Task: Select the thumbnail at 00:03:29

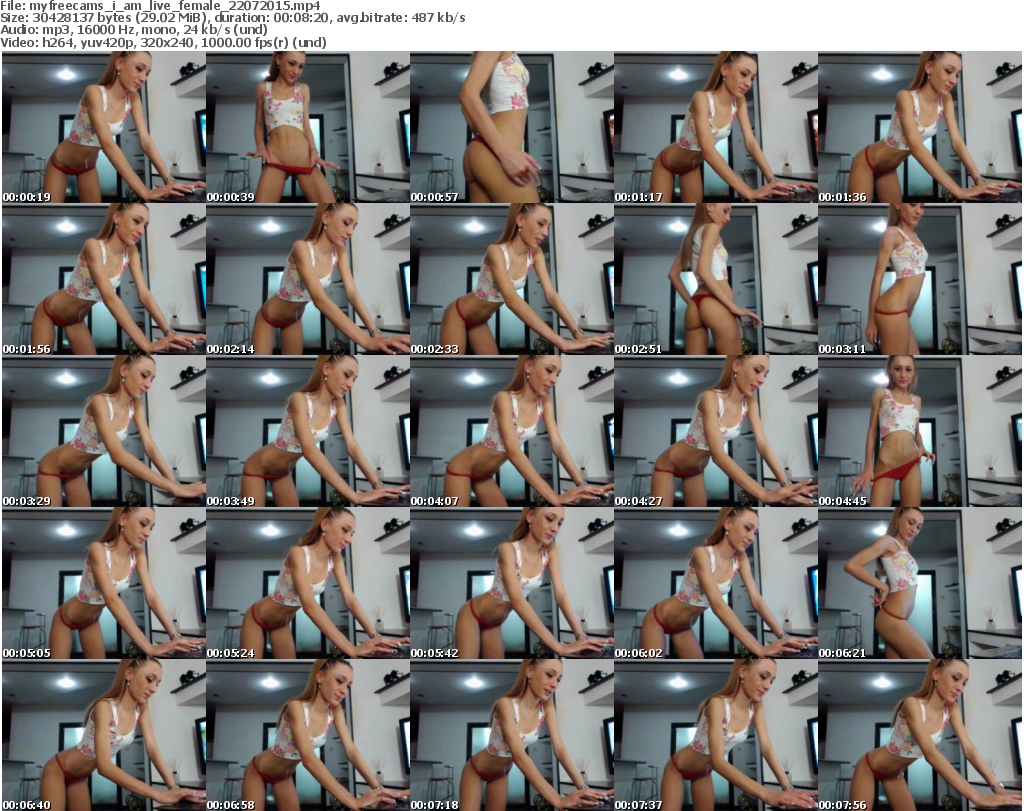Action: pos(104,431)
